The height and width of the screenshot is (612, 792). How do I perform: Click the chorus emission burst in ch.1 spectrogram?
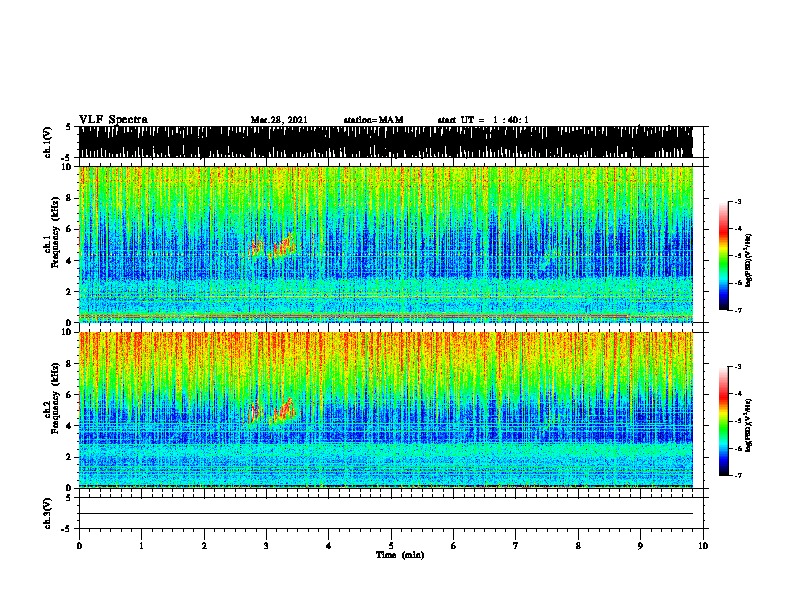pos(273,246)
